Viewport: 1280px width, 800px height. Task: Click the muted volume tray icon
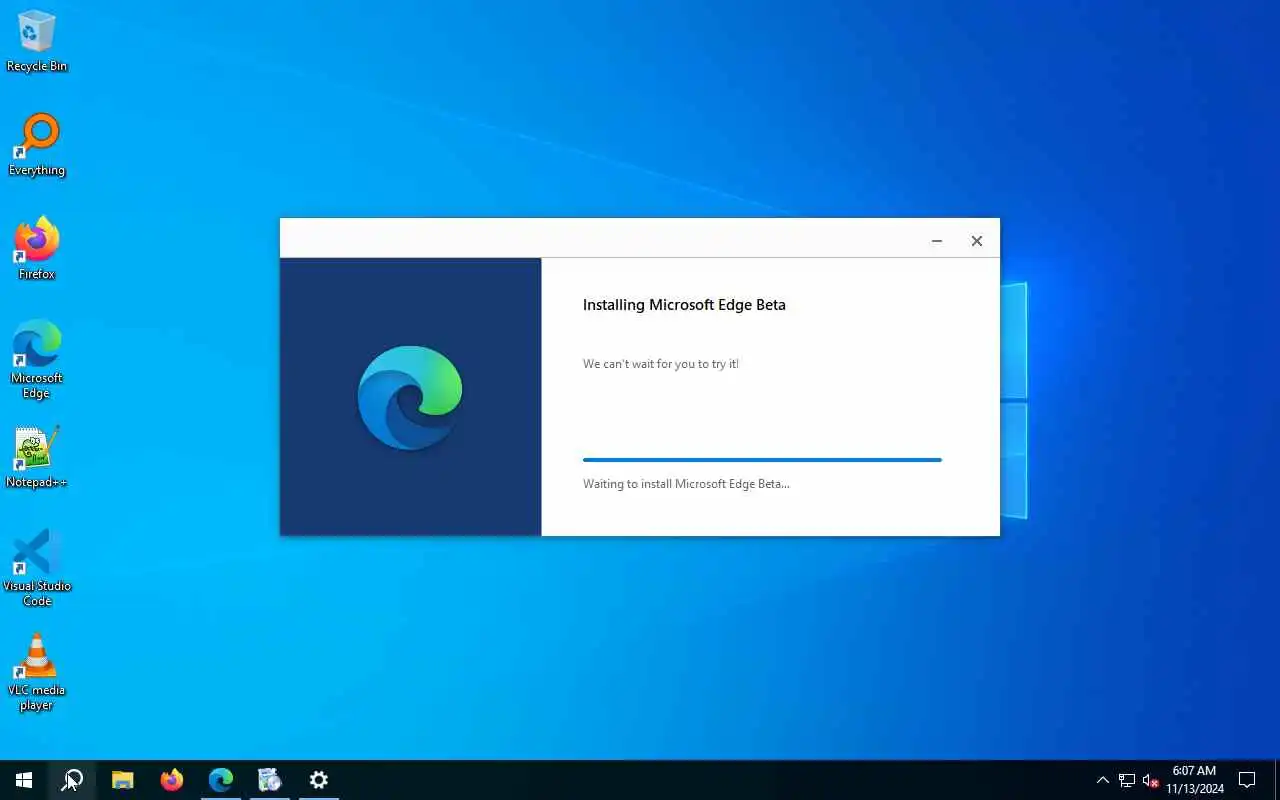click(x=1151, y=780)
